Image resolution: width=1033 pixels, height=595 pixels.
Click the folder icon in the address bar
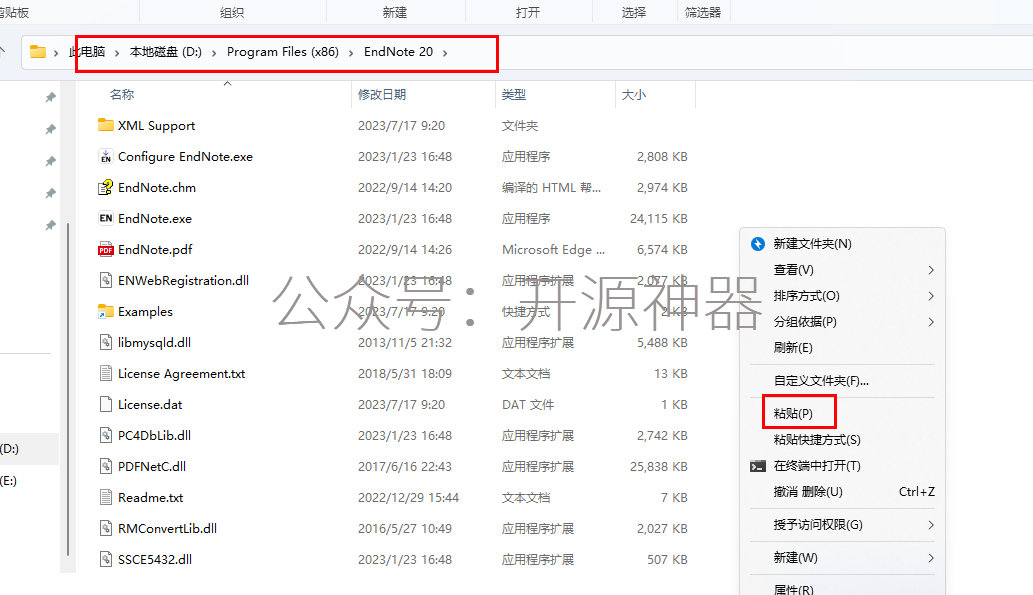click(38, 51)
